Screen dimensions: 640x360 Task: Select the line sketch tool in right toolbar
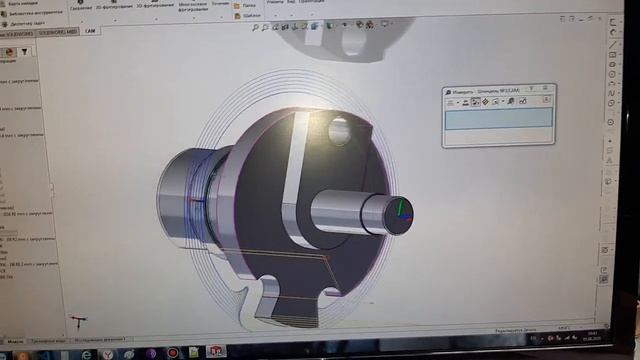click(612, 44)
